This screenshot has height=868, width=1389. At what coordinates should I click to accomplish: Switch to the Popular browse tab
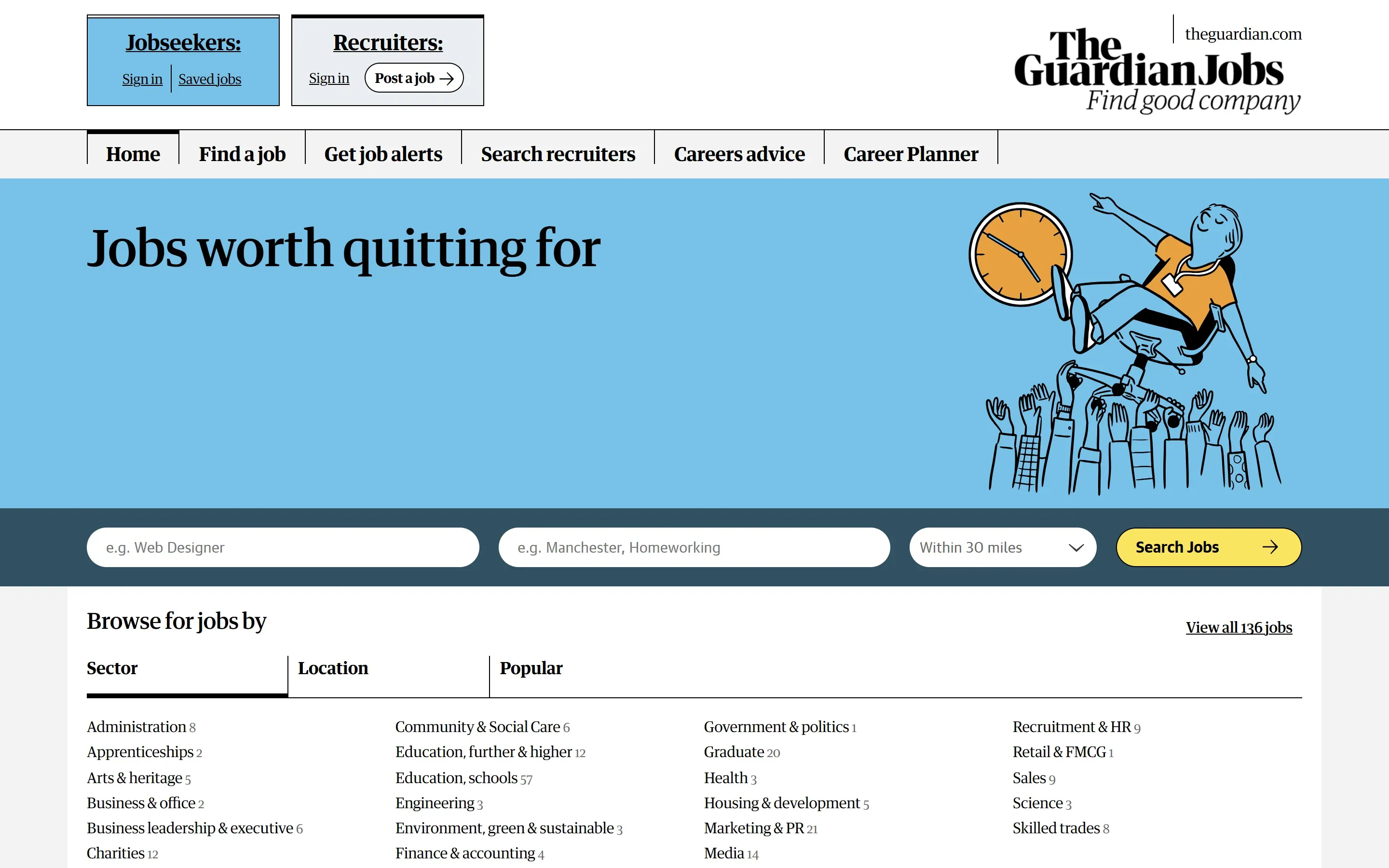coord(531,668)
